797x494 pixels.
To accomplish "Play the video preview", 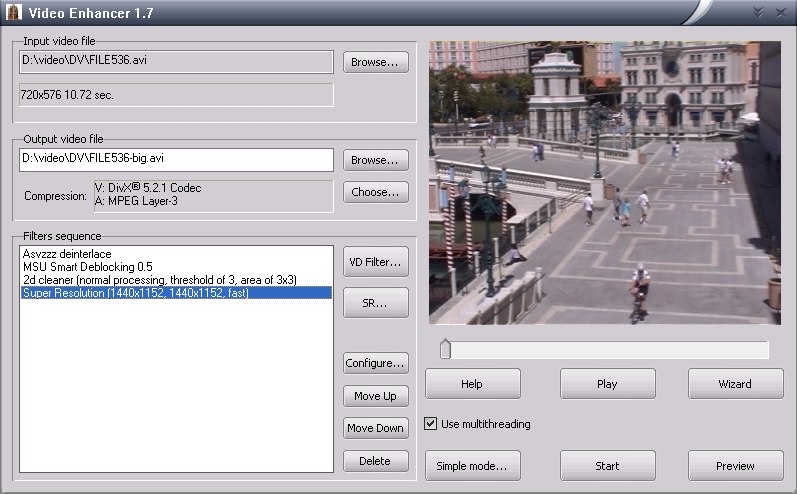I will coord(607,384).
